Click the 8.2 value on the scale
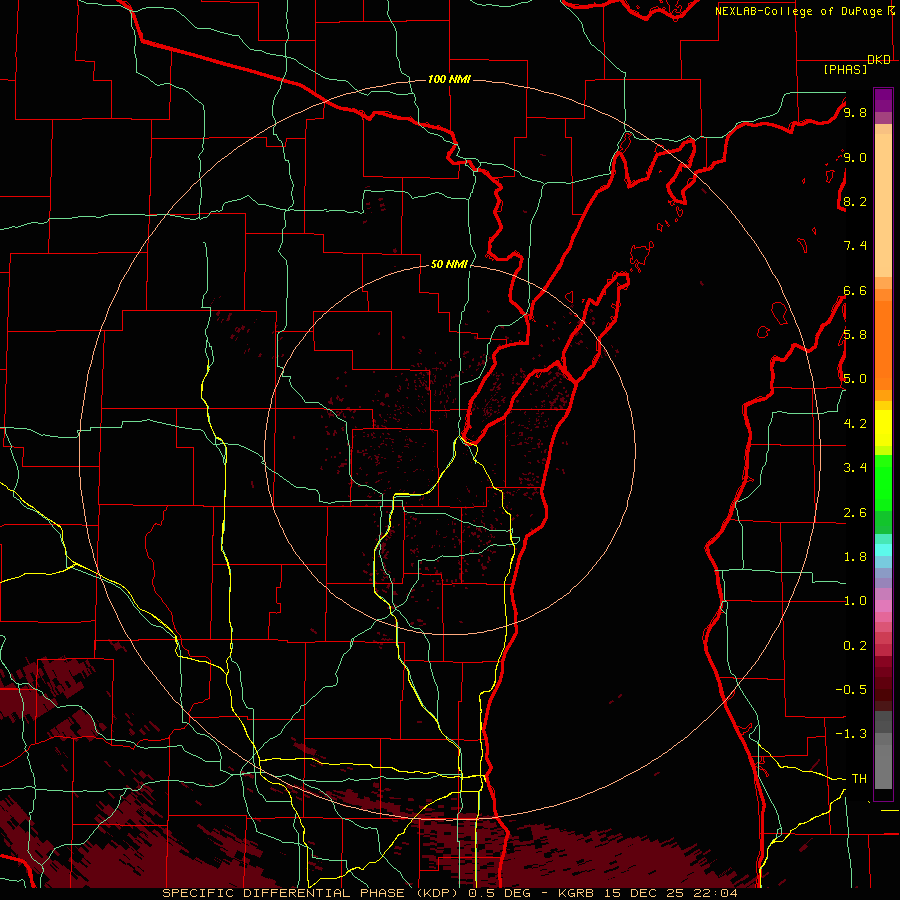900x900 pixels. pos(855,201)
